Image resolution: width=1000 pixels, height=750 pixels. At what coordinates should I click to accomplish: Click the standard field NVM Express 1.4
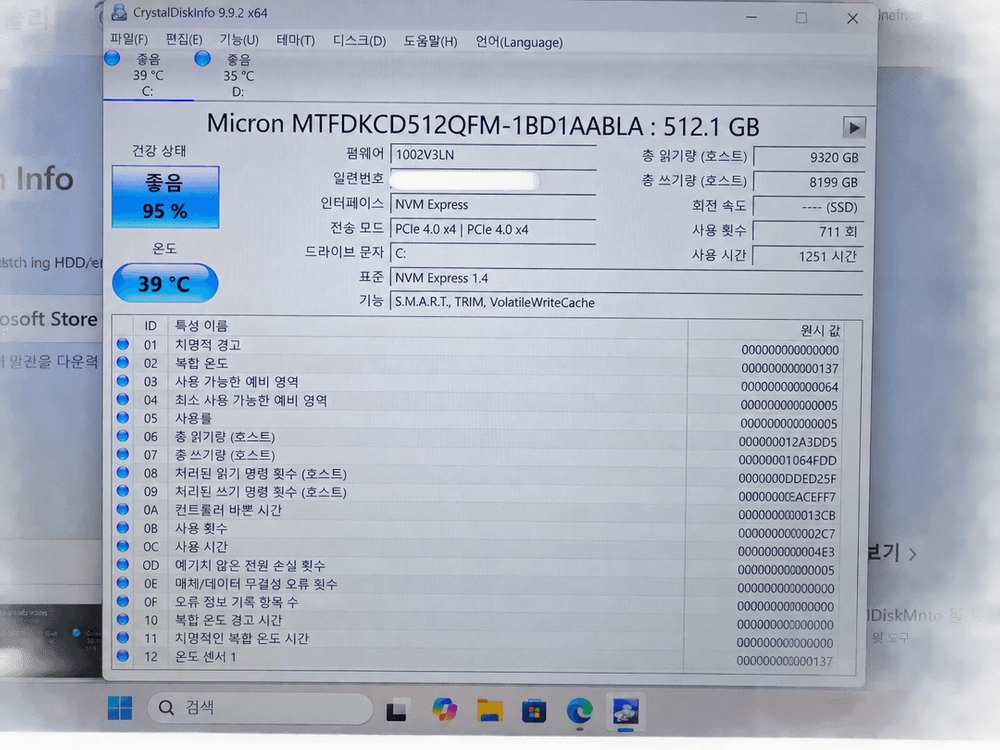pyautogui.click(x=626, y=279)
